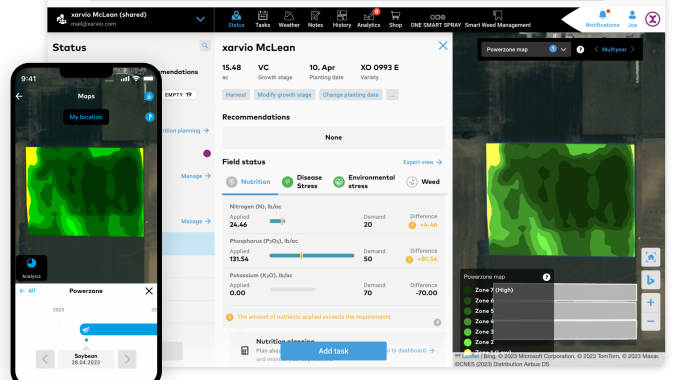Open the Expert view link
675x380 pixels.
click(x=422, y=162)
